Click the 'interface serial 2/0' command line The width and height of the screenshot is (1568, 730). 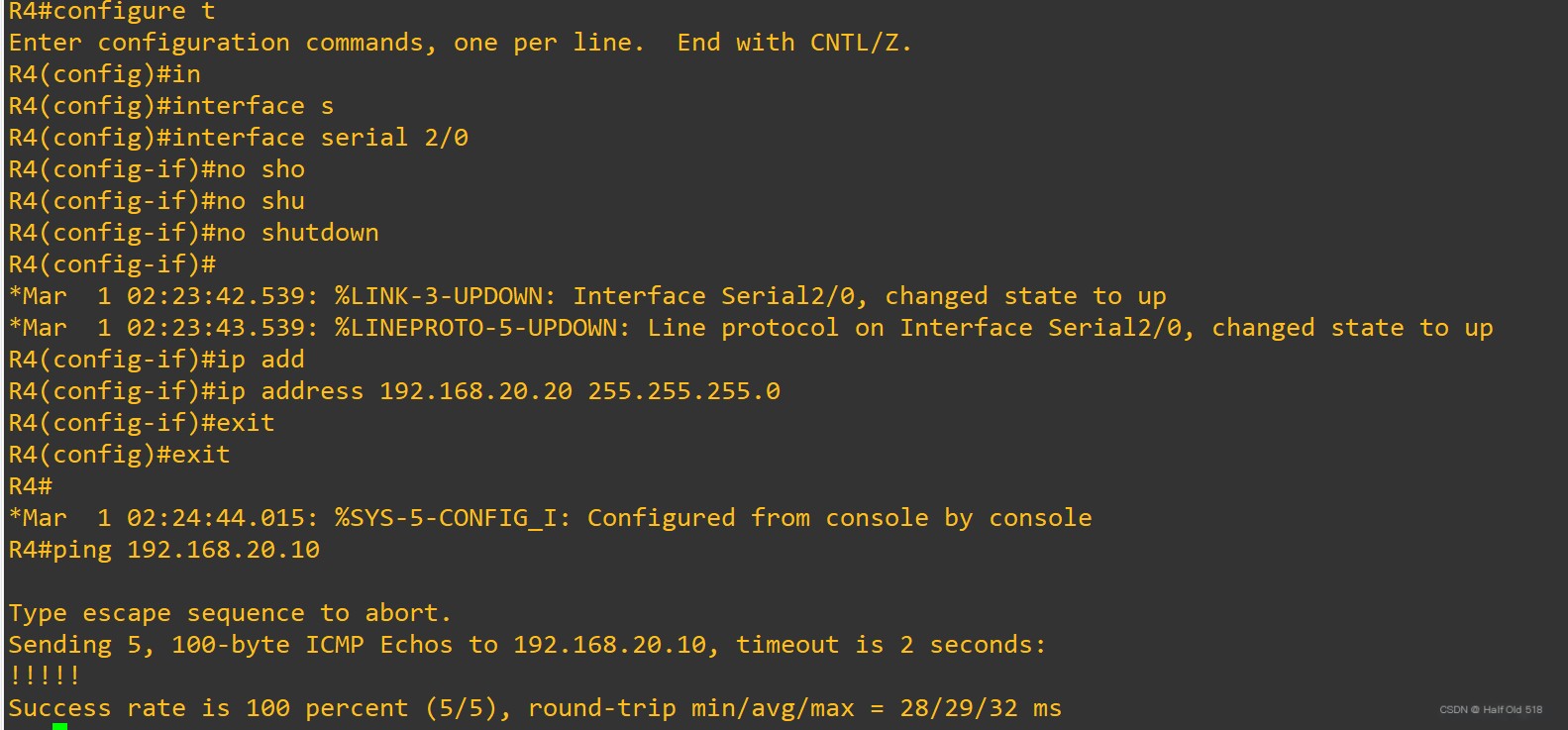pos(239,138)
